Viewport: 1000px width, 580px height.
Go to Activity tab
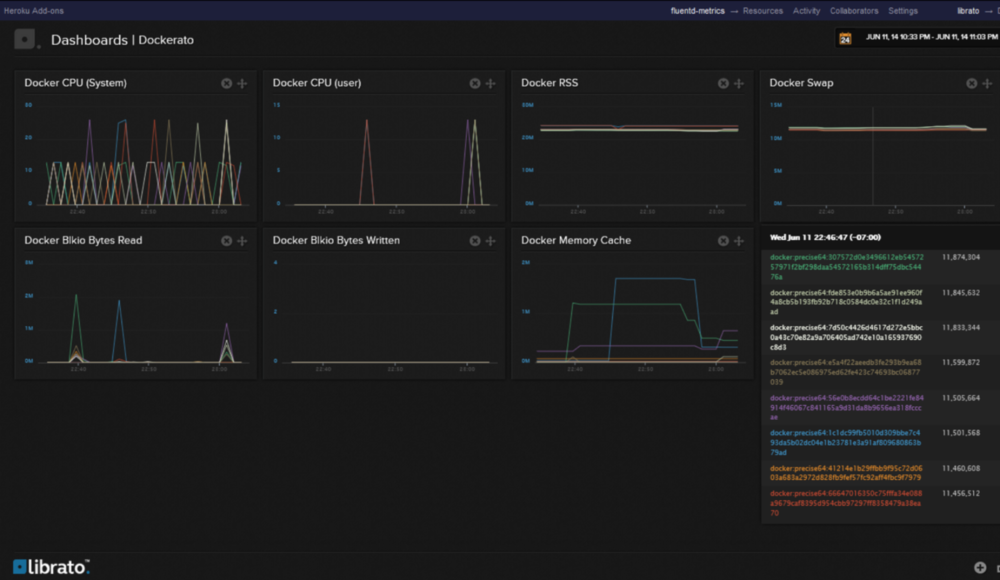[806, 11]
